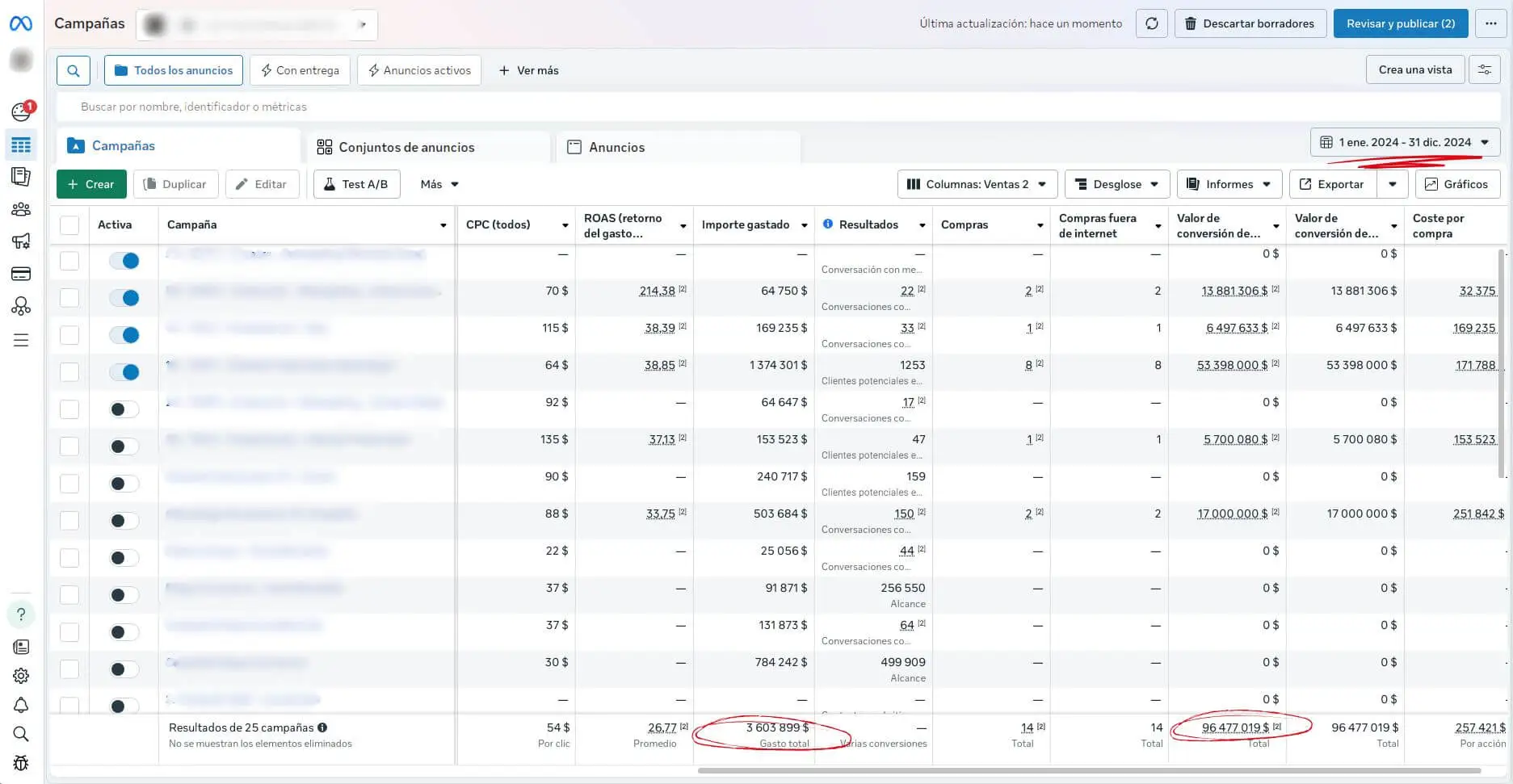Viewport: 1513px width, 784px height.
Task: Click the green Crear button
Action: [x=91, y=184]
